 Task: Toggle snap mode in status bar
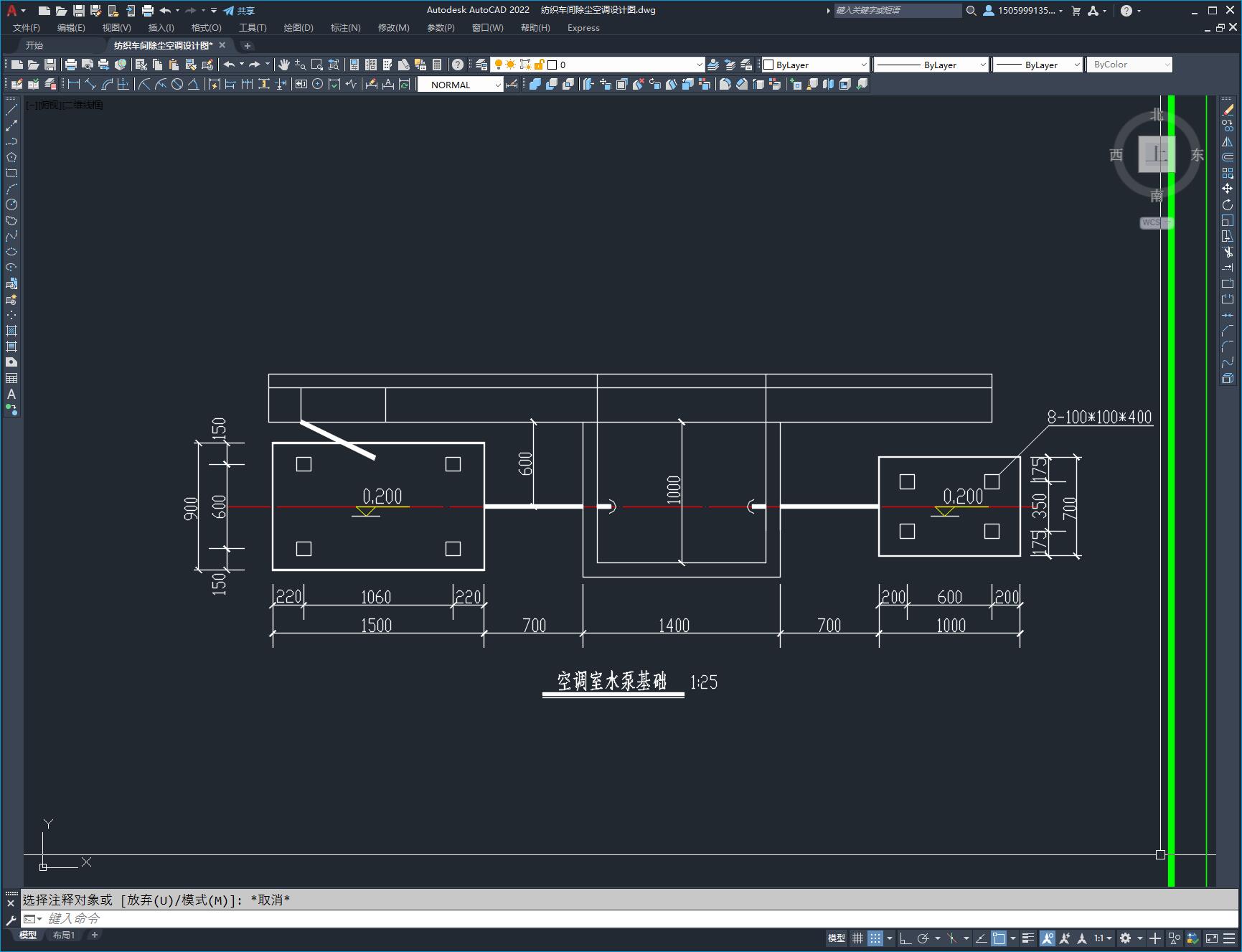point(875,938)
